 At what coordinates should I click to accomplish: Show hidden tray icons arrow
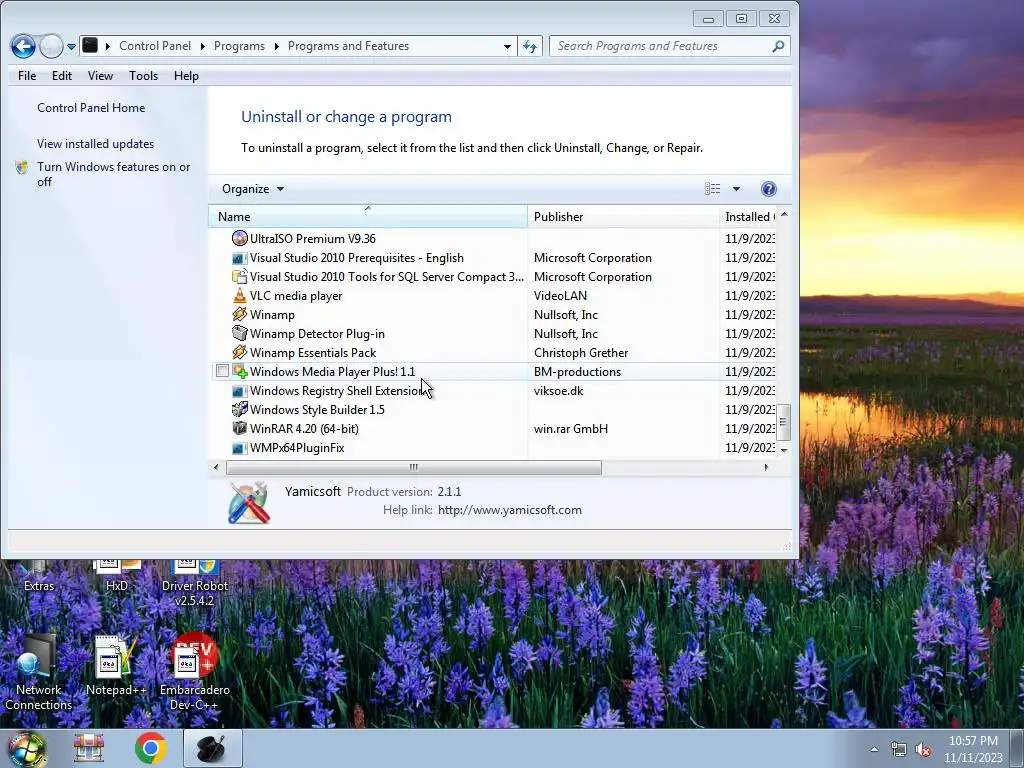tap(874, 749)
